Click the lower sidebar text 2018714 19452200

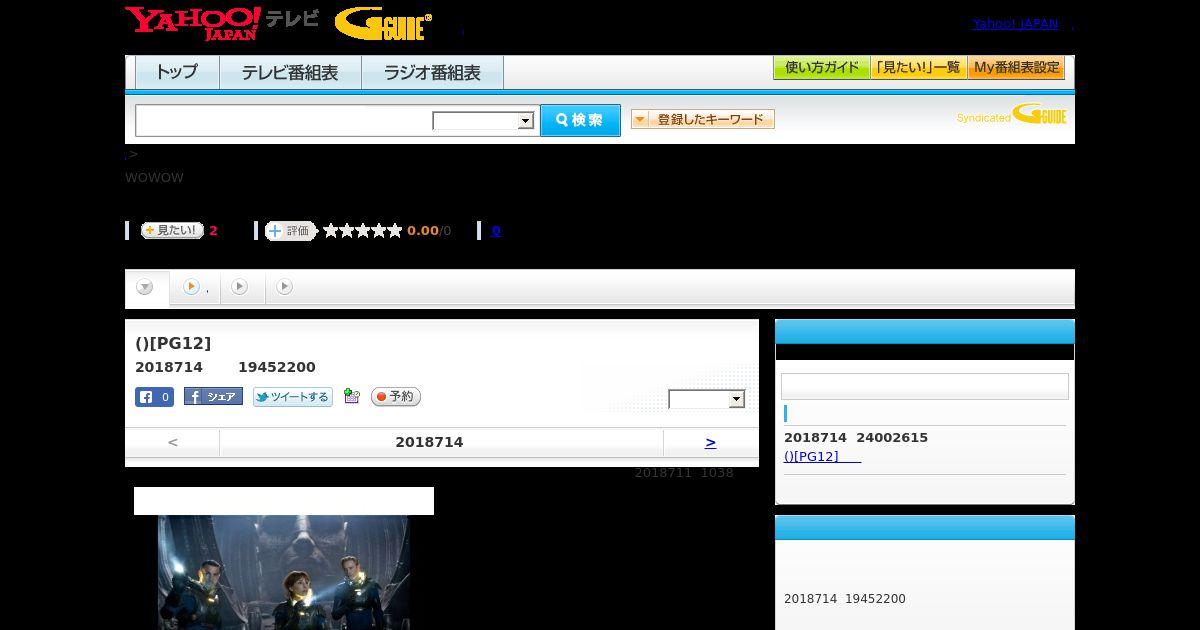pyautogui.click(x=845, y=599)
